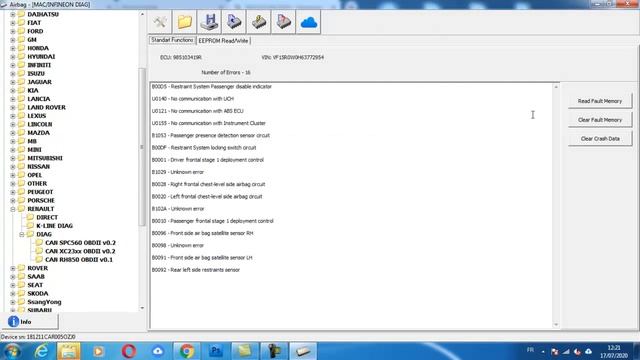Collapse the RENAULT tree node

pyautogui.click(x=13, y=209)
